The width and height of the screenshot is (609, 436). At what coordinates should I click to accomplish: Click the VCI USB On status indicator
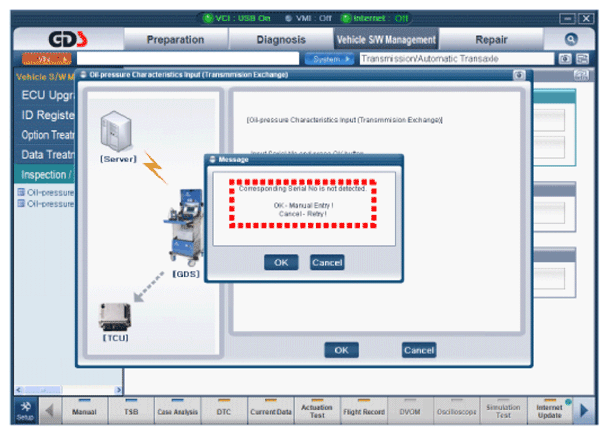click(237, 18)
